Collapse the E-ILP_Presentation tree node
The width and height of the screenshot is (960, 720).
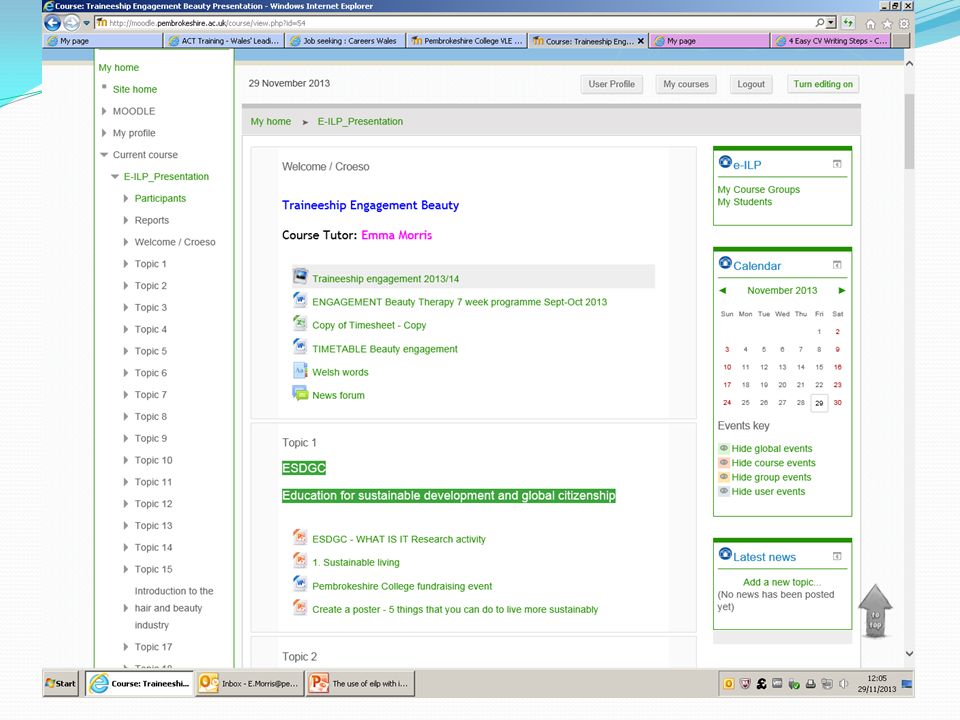[115, 176]
